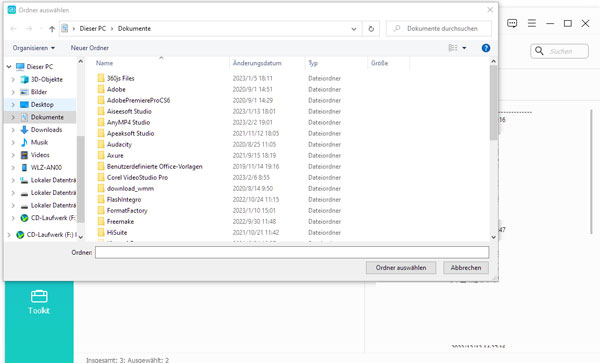Click Neuer Ordner in toolbar
Image resolution: width=600 pixels, height=363 pixels.
coord(90,48)
